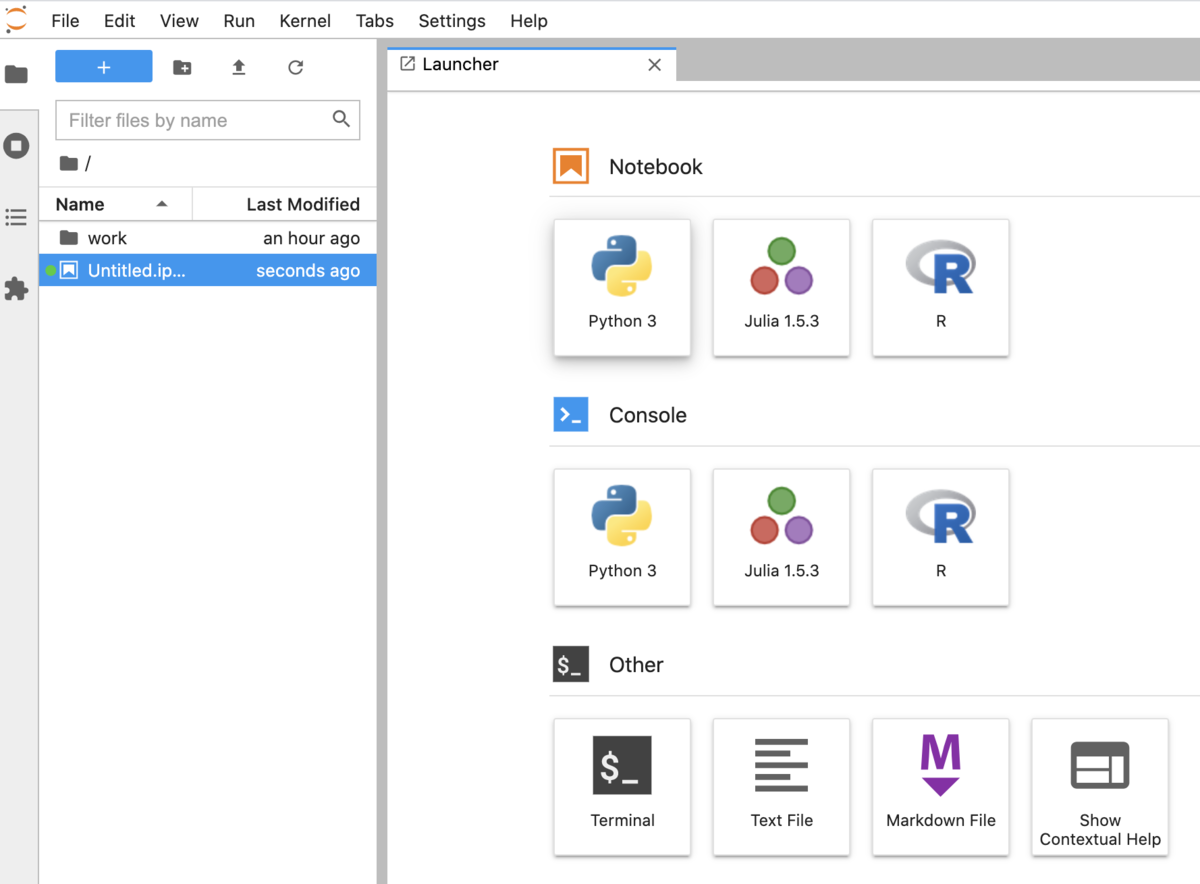Open the Table of Contents sidebar tab
The height and width of the screenshot is (884, 1200).
click(16, 217)
